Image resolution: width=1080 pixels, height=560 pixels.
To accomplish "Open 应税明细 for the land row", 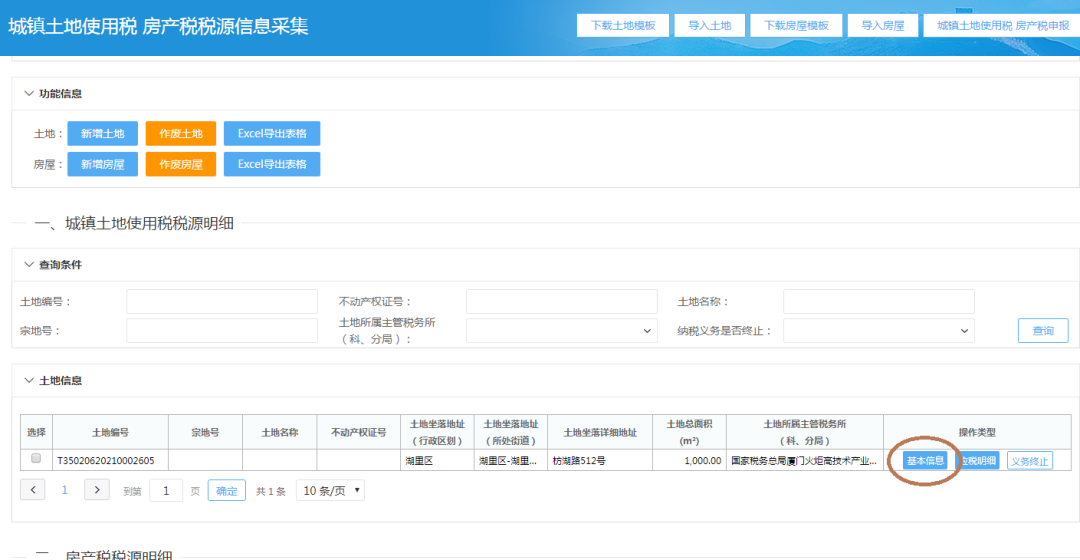I will point(977,461).
